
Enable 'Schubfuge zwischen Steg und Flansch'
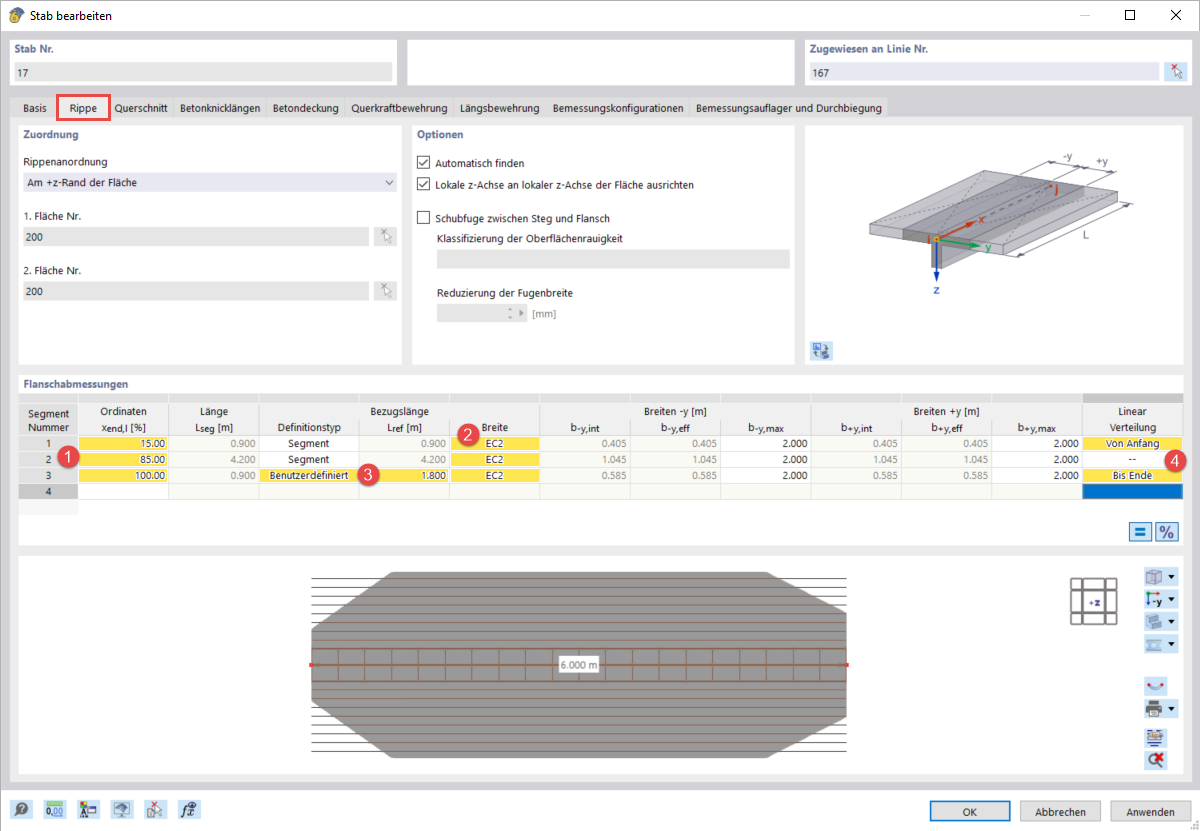[424, 218]
